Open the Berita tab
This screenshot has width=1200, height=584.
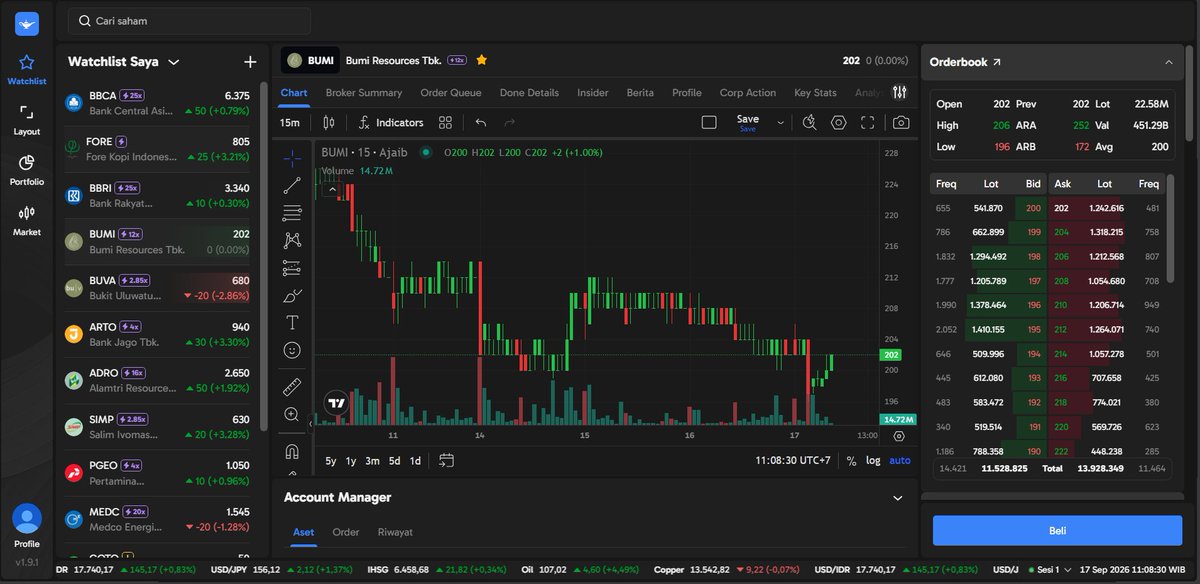coord(640,93)
